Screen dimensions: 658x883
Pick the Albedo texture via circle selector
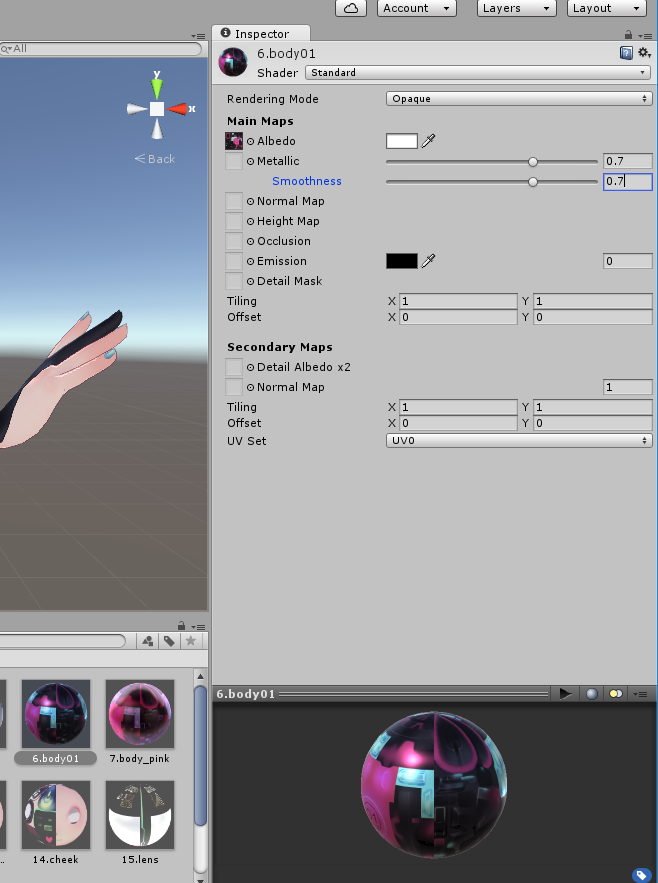click(x=250, y=141)
